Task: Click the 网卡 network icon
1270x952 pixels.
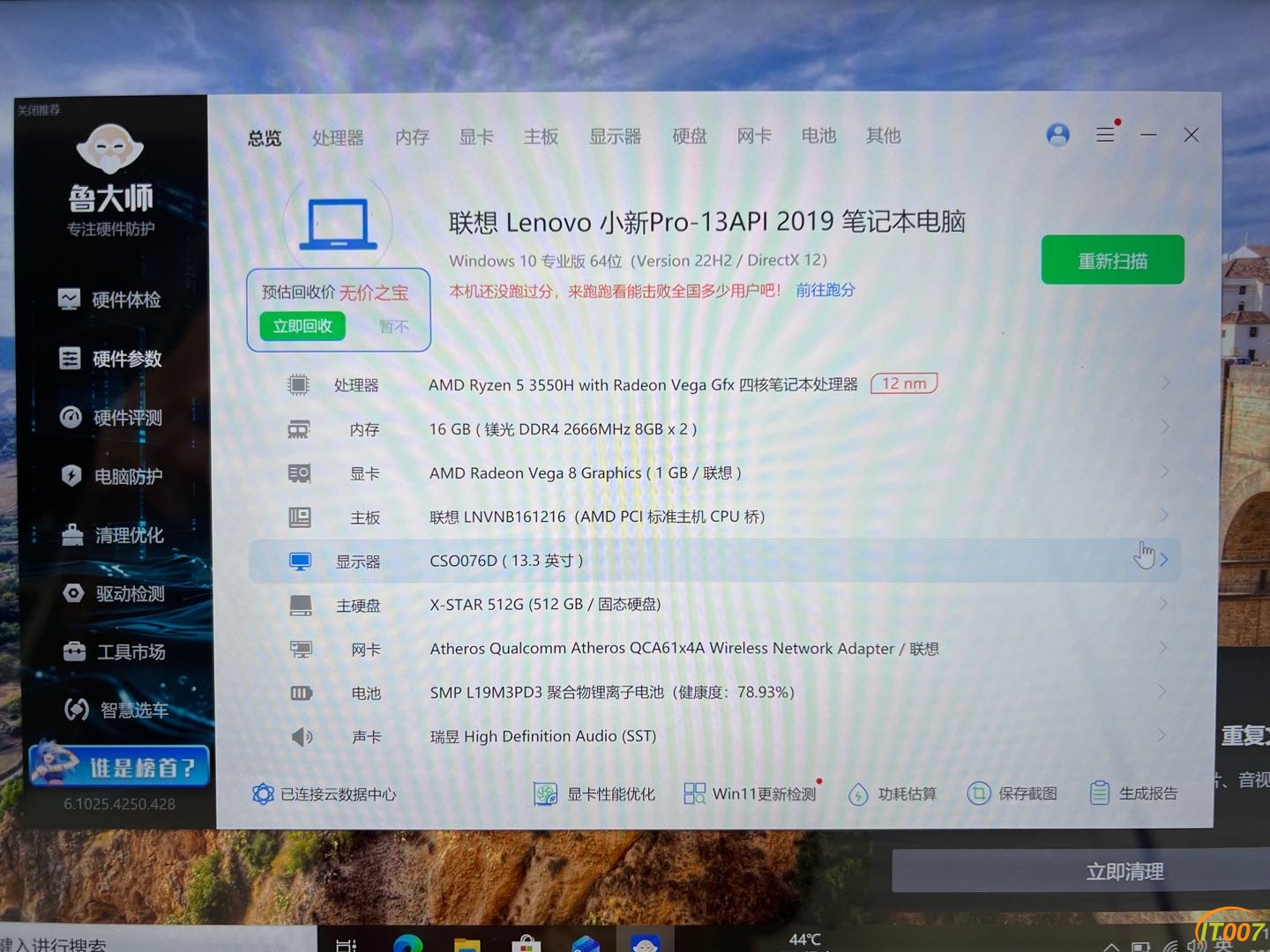Action: coord(302,650)
